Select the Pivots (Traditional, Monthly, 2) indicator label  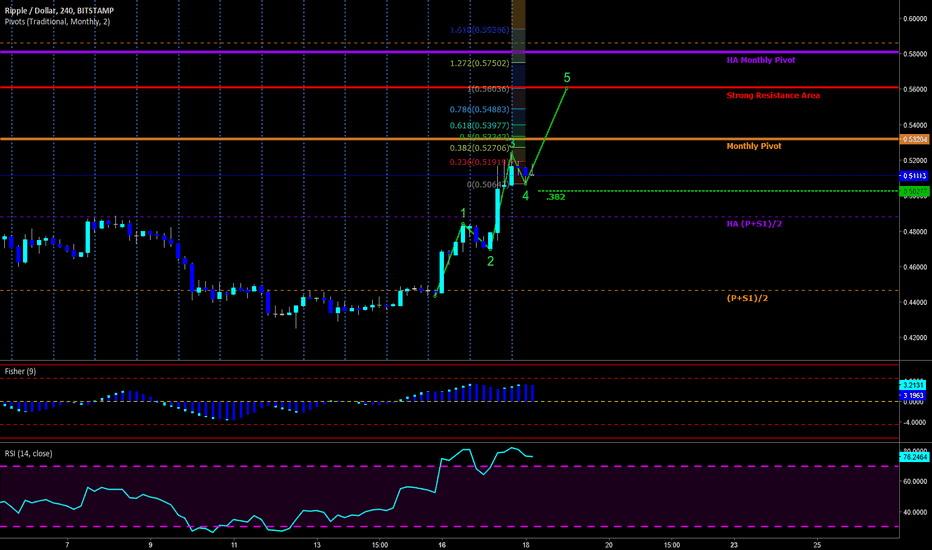(57, 21)
